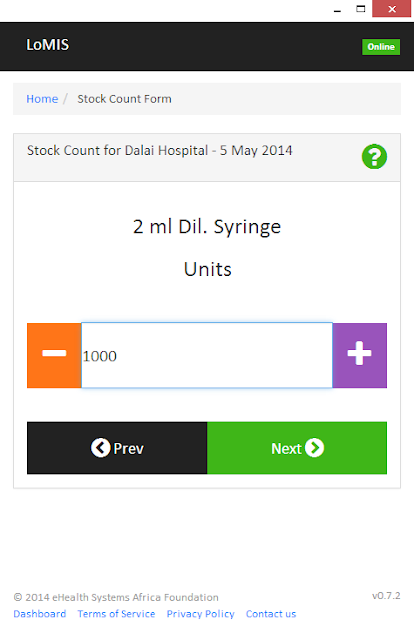Open the Privacy Policy link
The image size is (414, 640).
coord(200,614)
